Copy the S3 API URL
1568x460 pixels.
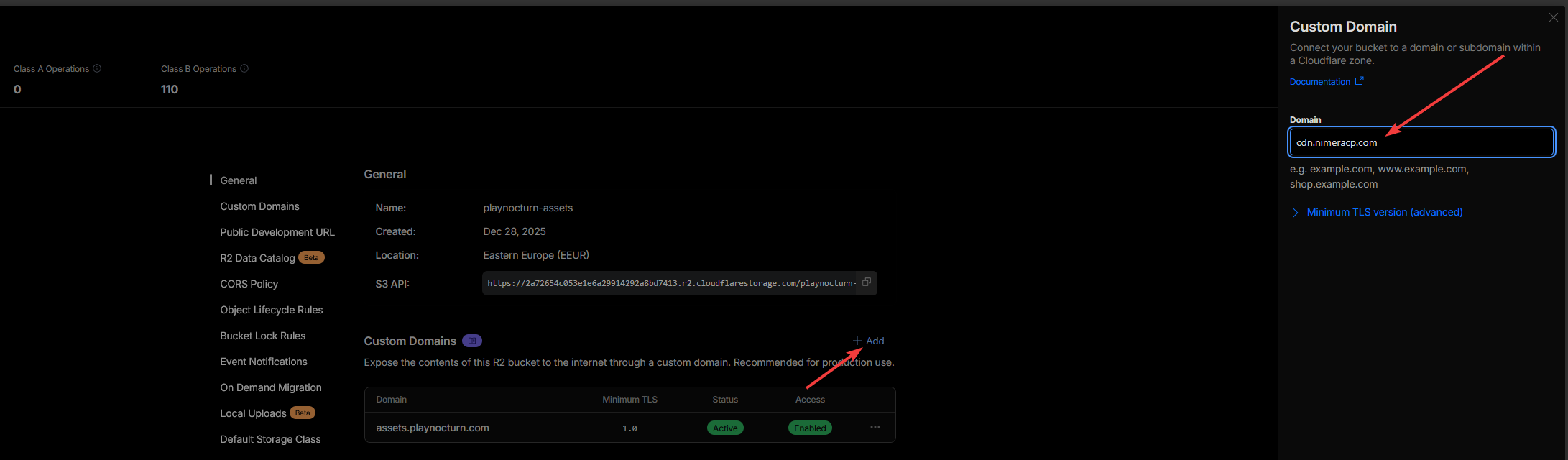[x=866, y=282]
